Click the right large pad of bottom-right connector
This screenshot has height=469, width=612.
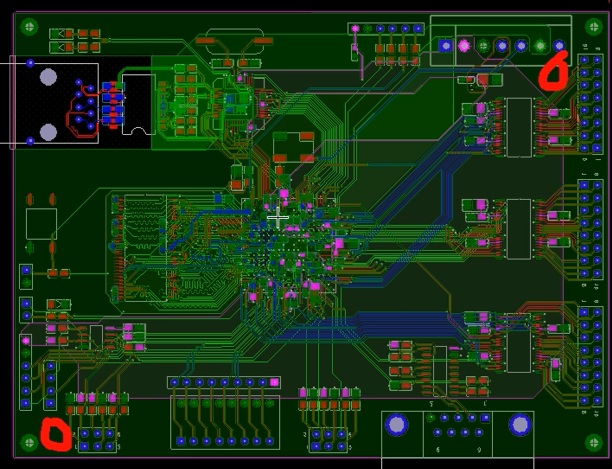[x=520, y=425]
